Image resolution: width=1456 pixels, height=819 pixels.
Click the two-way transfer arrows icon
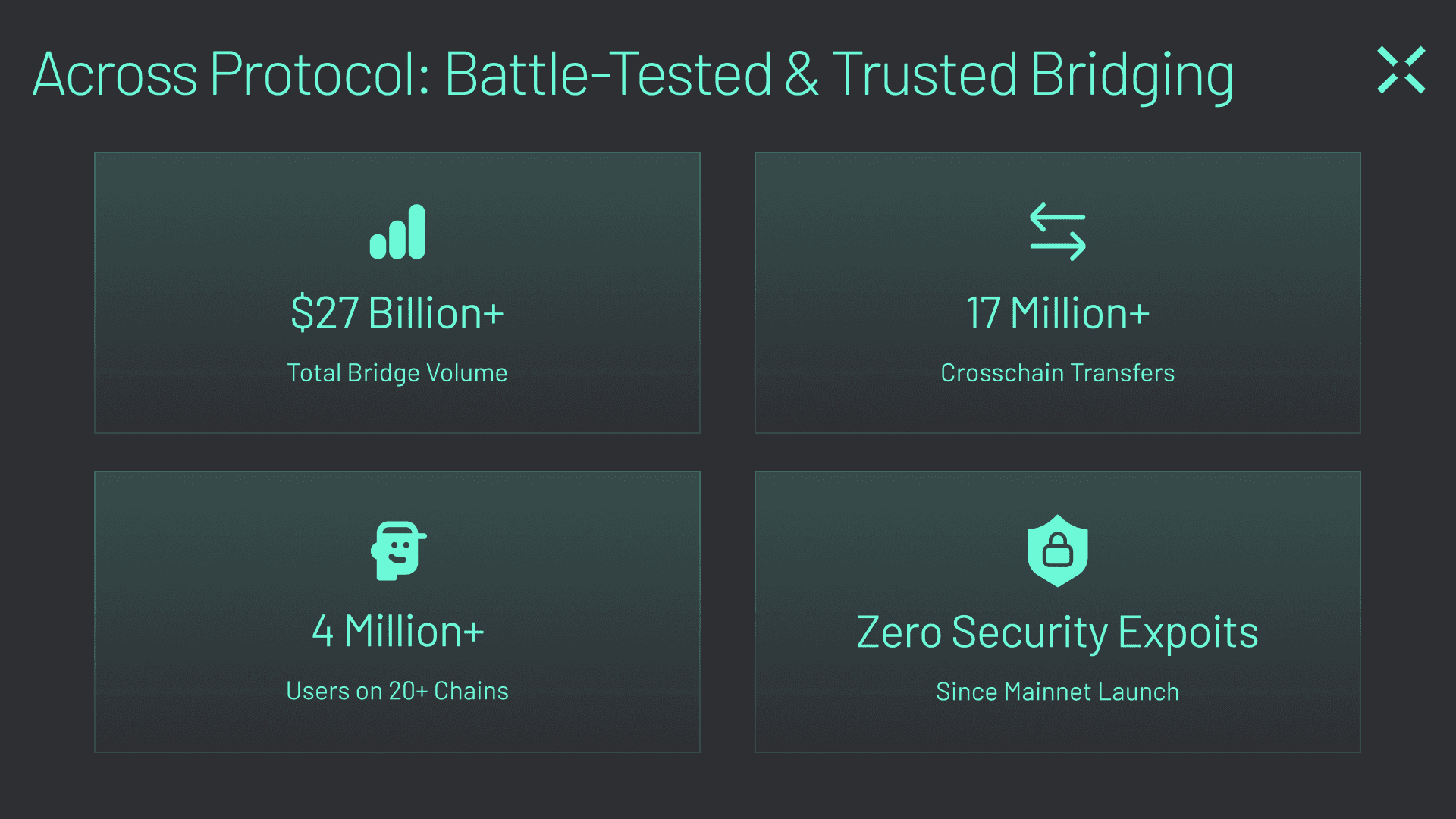tap(1057, 231)
